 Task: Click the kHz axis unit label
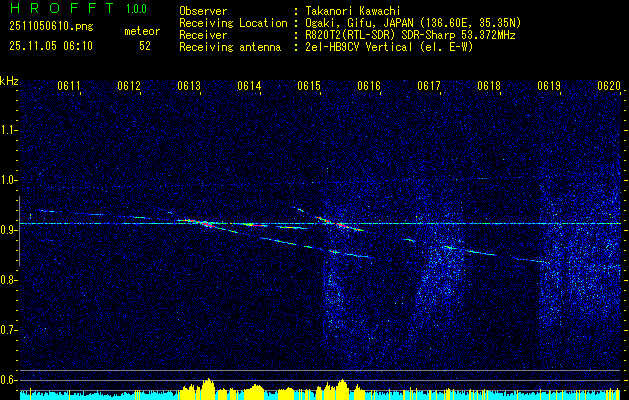9,81
